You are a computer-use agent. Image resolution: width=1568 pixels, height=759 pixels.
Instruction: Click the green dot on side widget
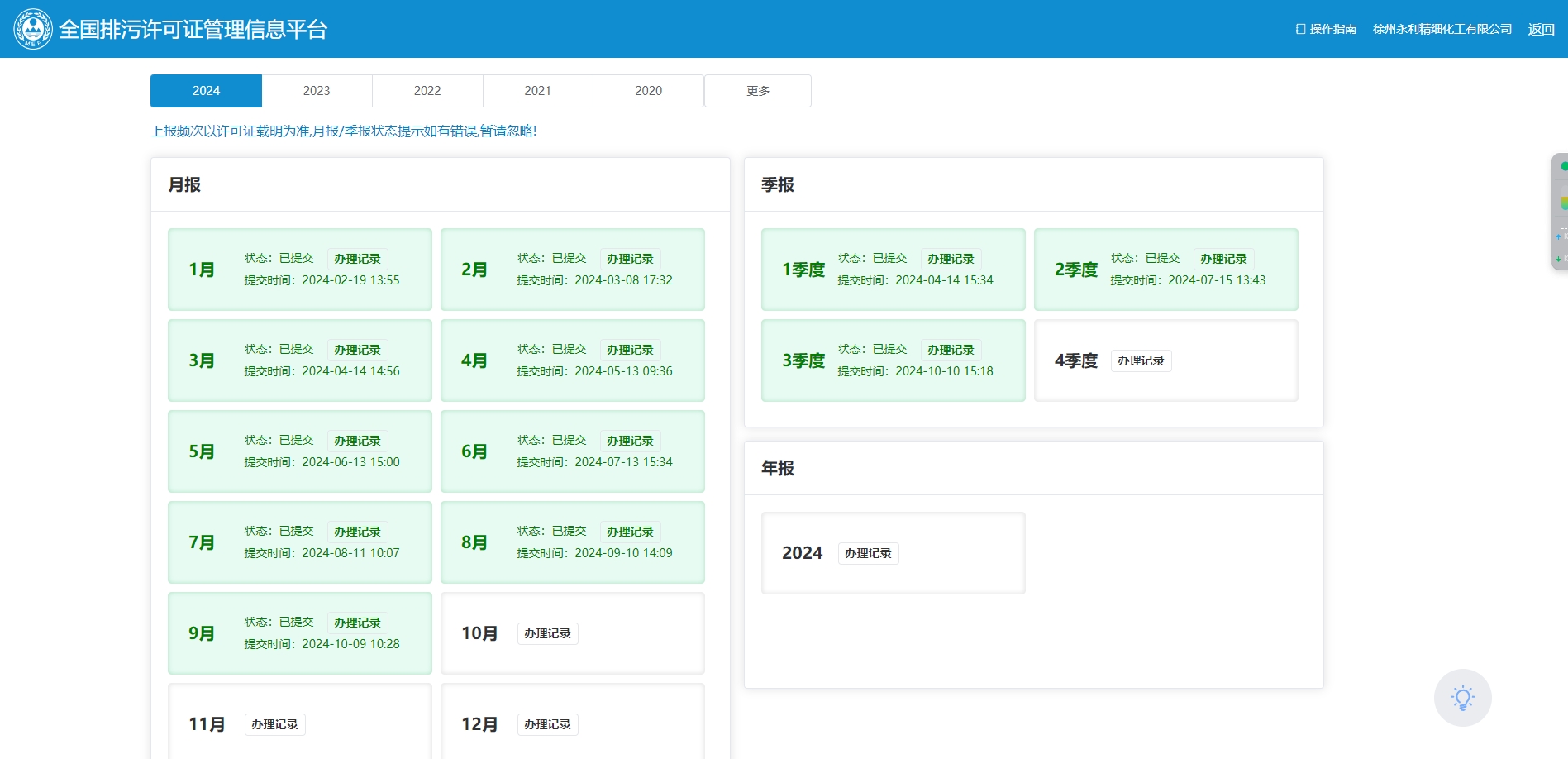tap(1563, 166)
